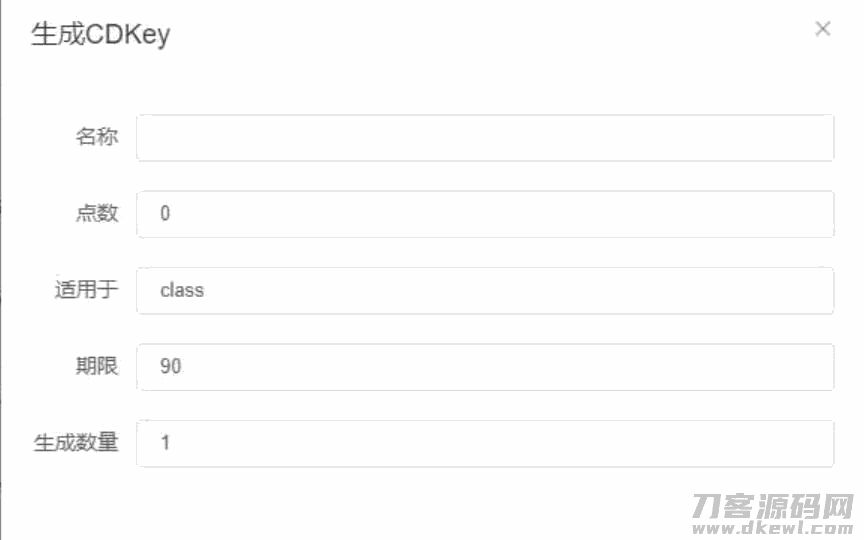
Task: Click the 适用于 label
Action: tap(86, 291)
